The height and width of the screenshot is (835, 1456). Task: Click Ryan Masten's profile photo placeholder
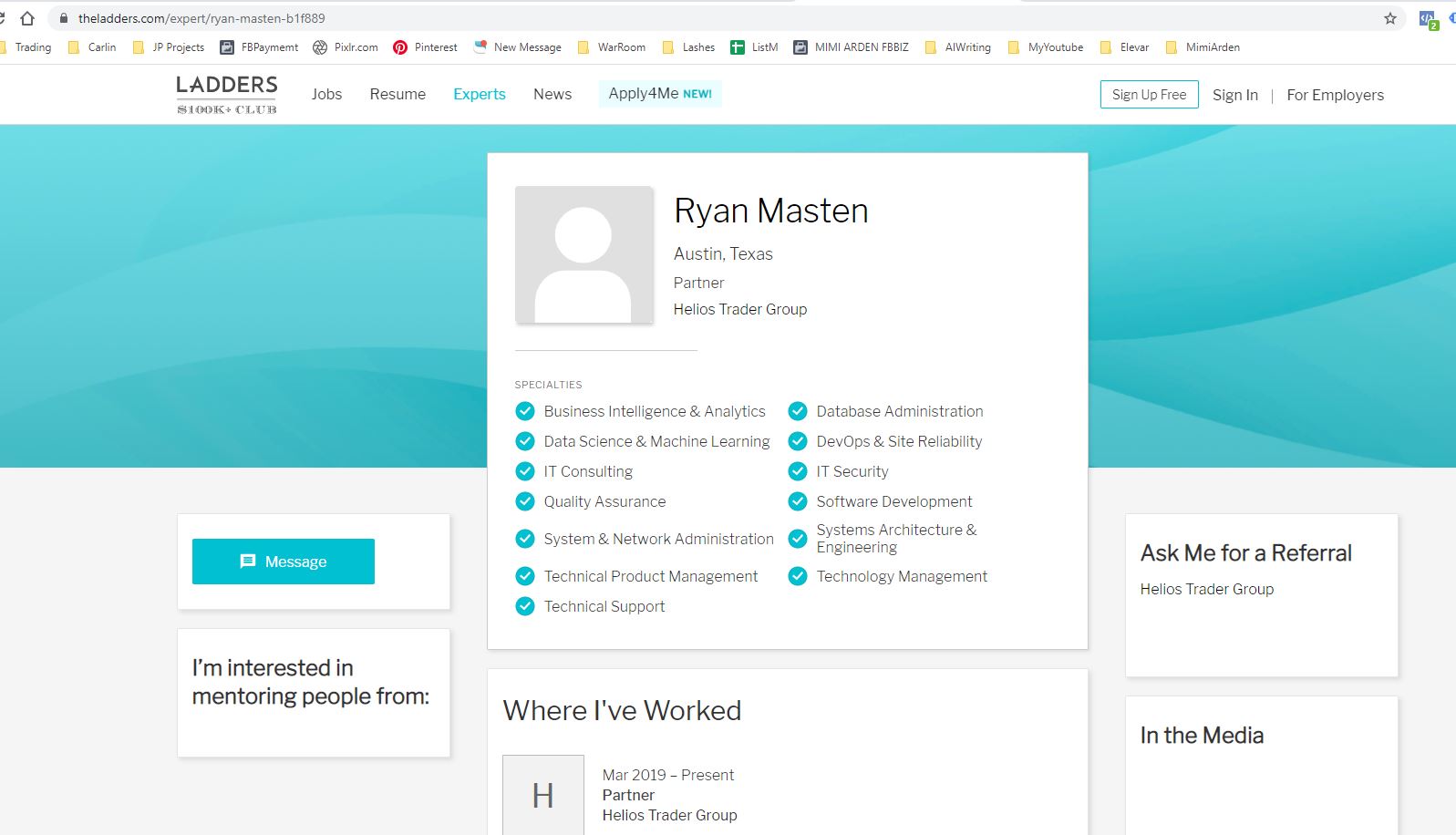pos(584,255)
